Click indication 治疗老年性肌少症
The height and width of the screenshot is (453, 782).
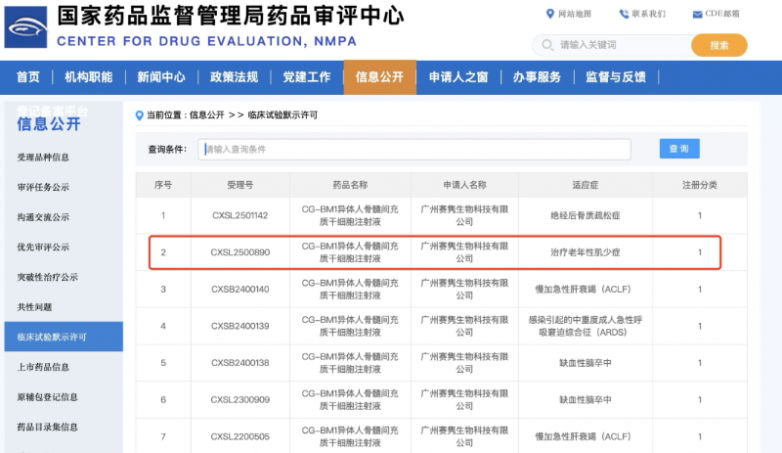585,252
